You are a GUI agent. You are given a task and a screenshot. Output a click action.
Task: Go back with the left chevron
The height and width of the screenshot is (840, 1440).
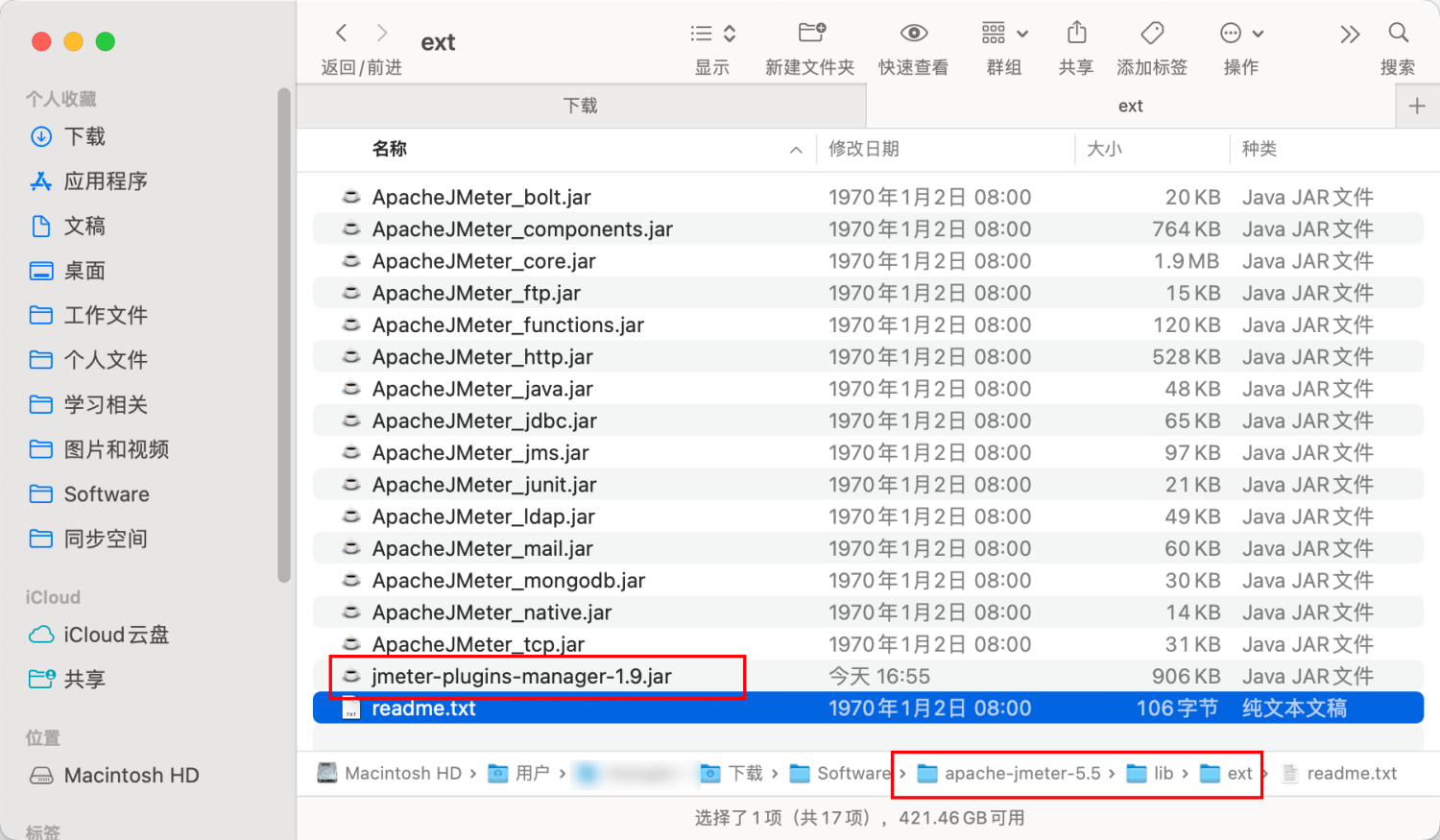[342, 34]
